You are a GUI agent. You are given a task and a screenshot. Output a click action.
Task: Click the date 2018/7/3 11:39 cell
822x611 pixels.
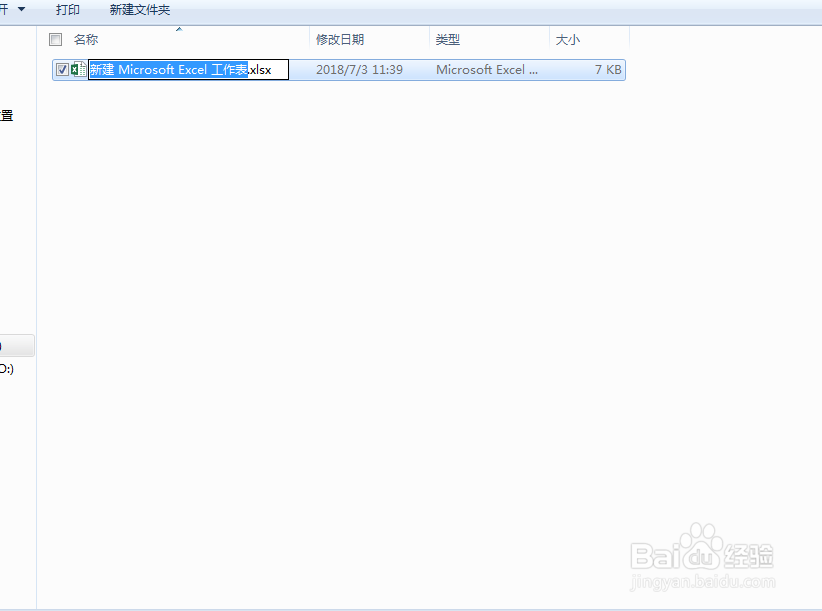click(360, 70)
